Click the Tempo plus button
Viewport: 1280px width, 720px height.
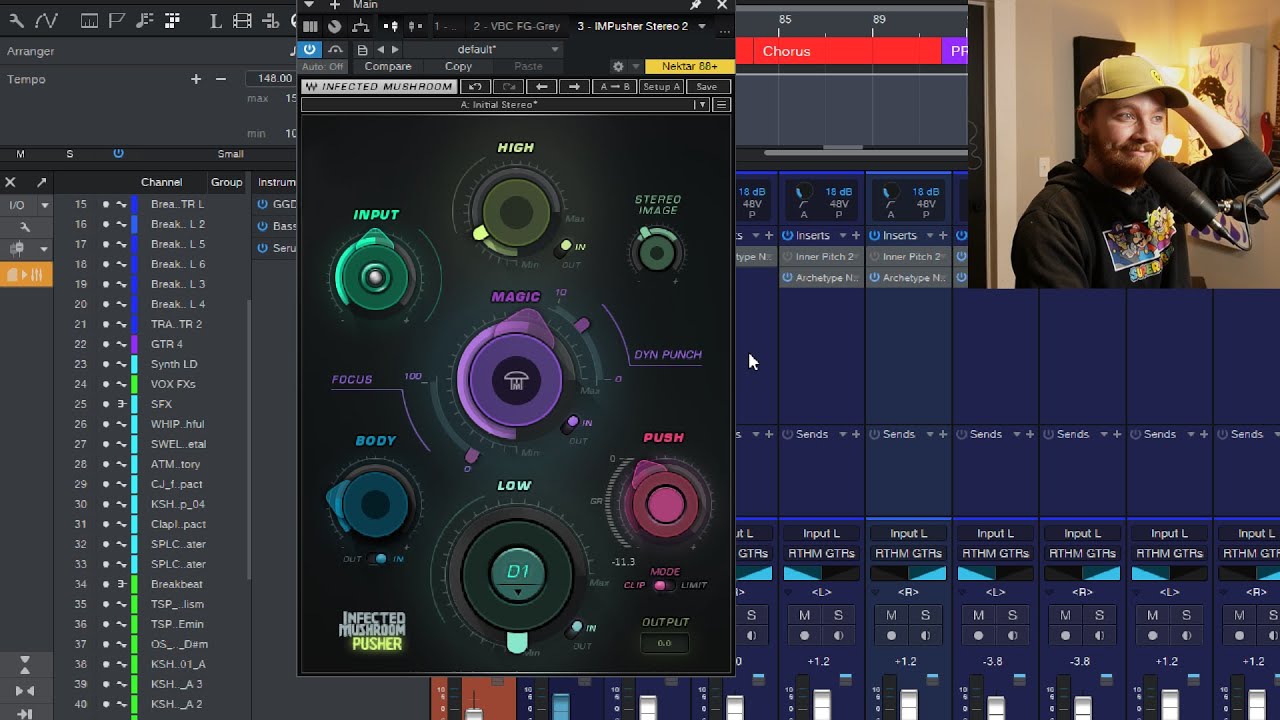[x=196, y=79]
